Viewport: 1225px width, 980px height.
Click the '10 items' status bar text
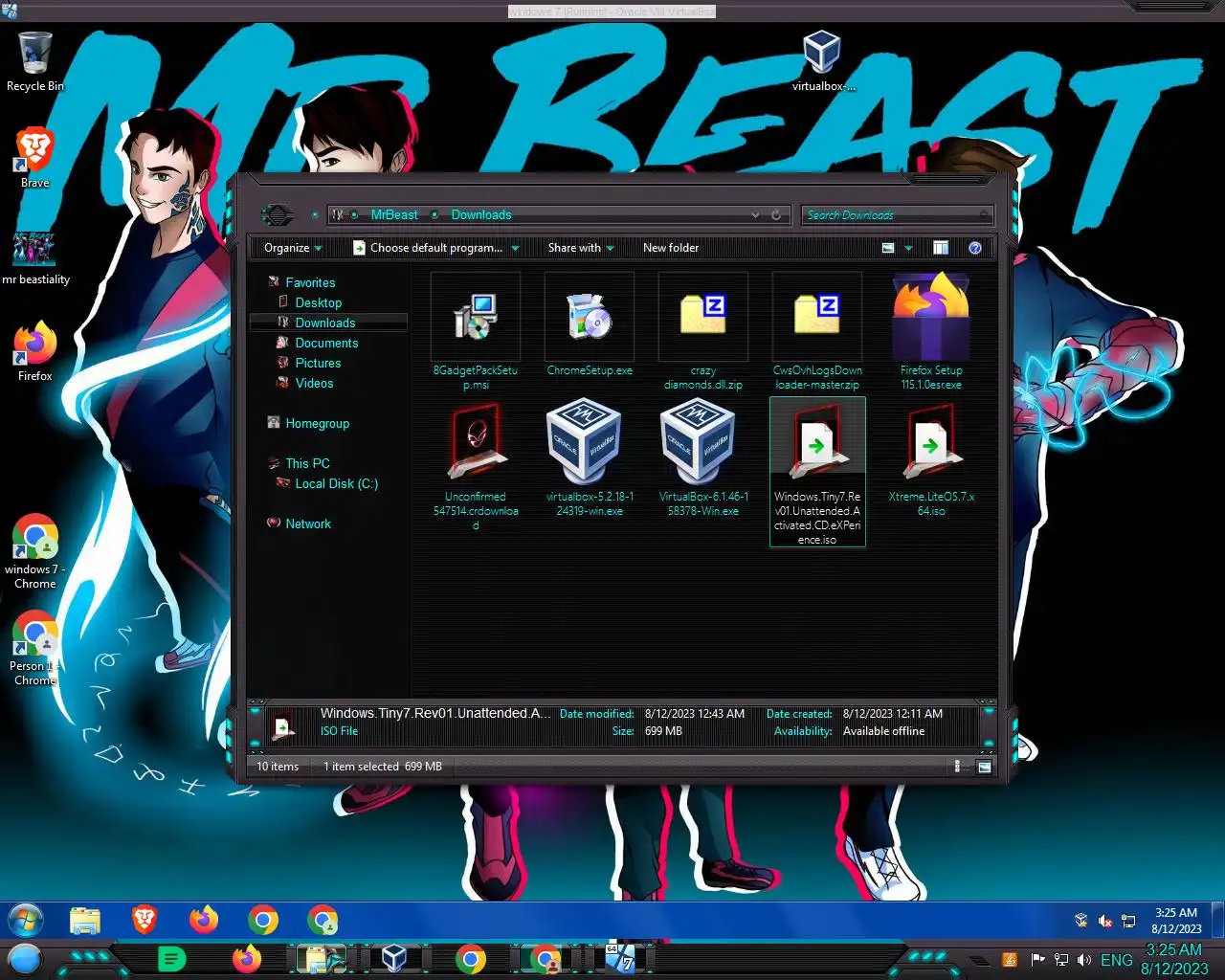tap(278, 767)
